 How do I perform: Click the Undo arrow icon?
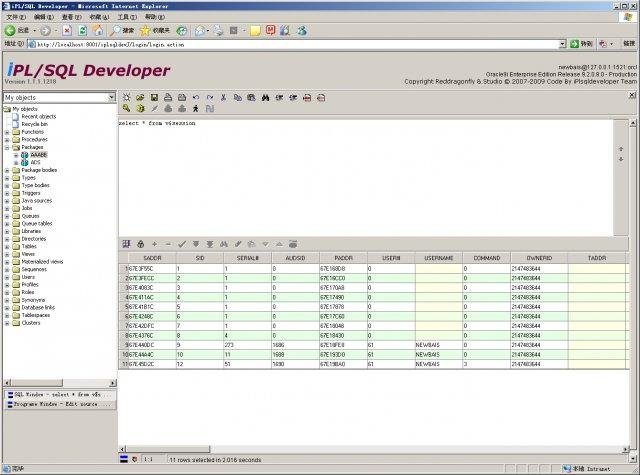196,98
